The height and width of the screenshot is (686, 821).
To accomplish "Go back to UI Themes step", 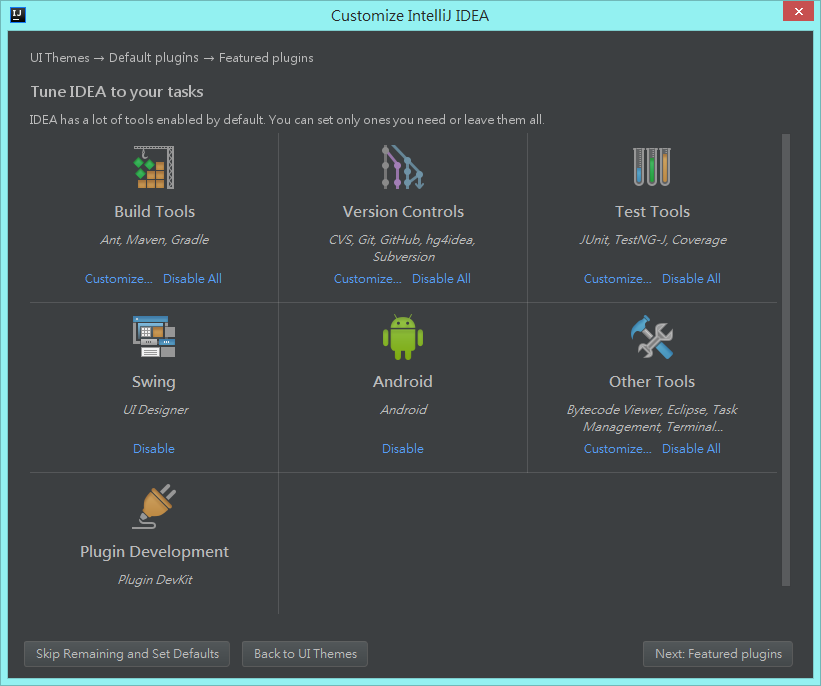I will click(305, 654).
